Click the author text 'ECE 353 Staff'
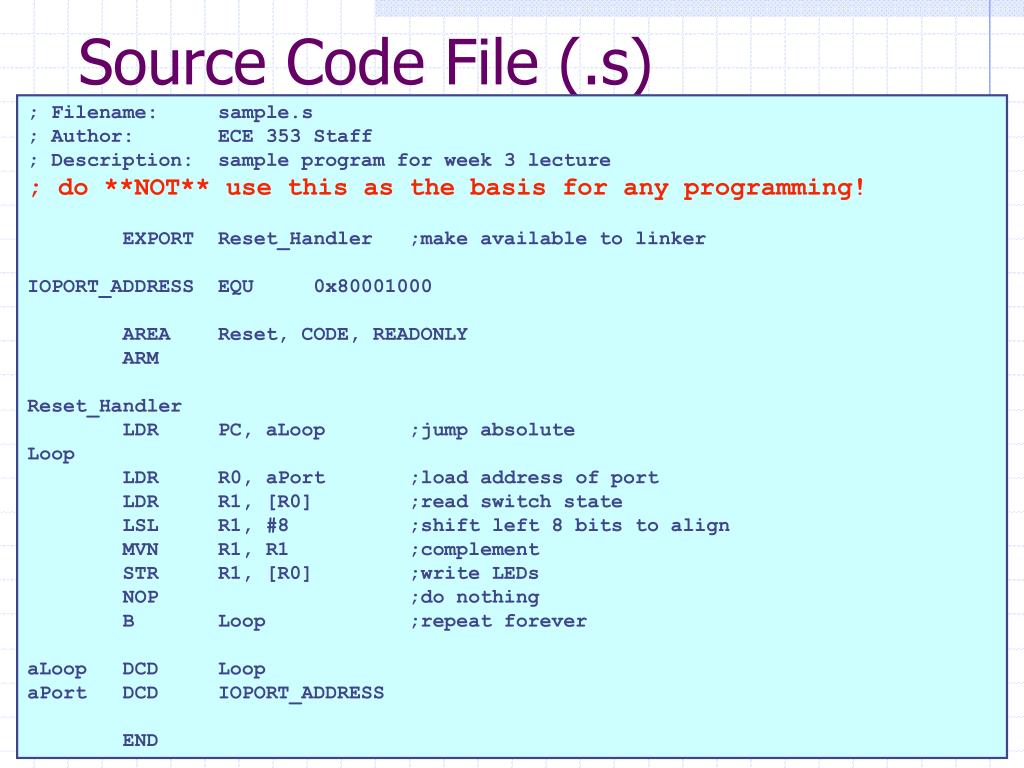The image size is (1024, 768). (295, 136)
